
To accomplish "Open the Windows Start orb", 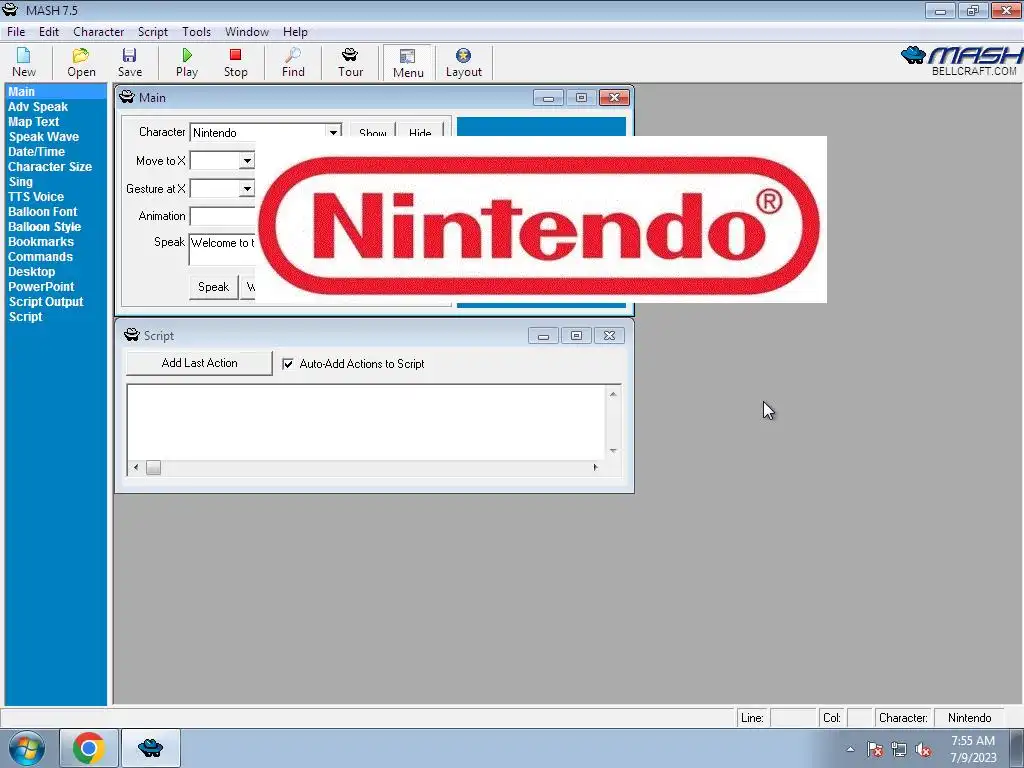I will [x=27, y=748].
